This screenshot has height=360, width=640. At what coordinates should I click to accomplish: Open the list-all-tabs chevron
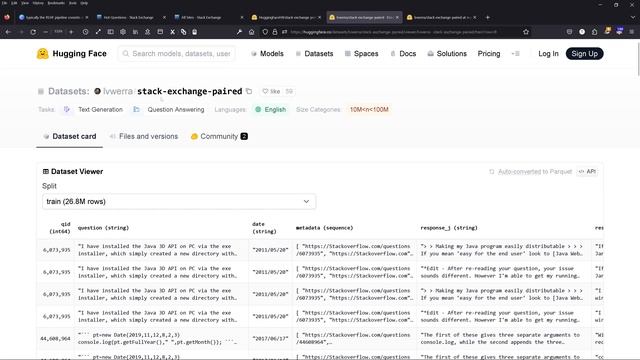(x=633, y=18)
